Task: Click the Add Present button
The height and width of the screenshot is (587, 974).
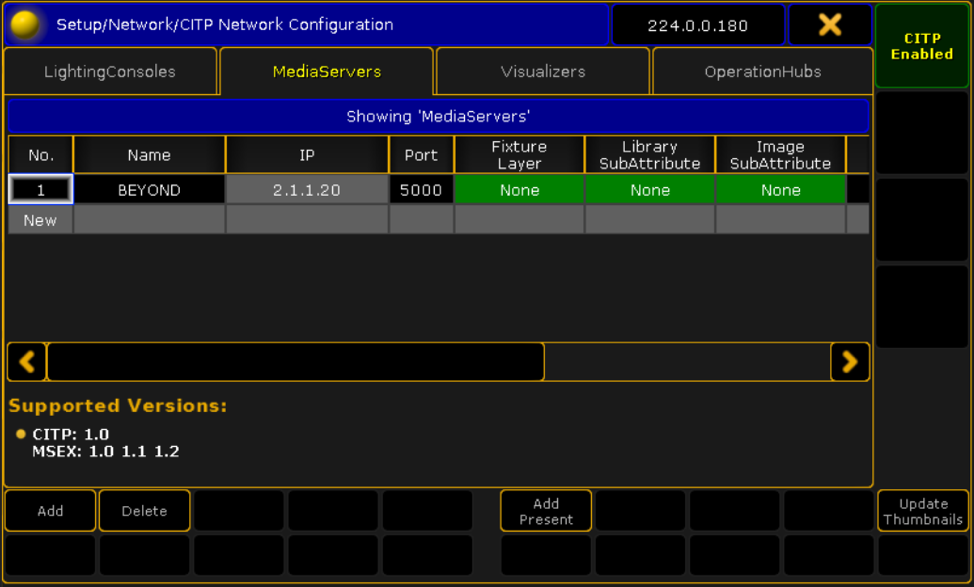Action: pos(546,511)
